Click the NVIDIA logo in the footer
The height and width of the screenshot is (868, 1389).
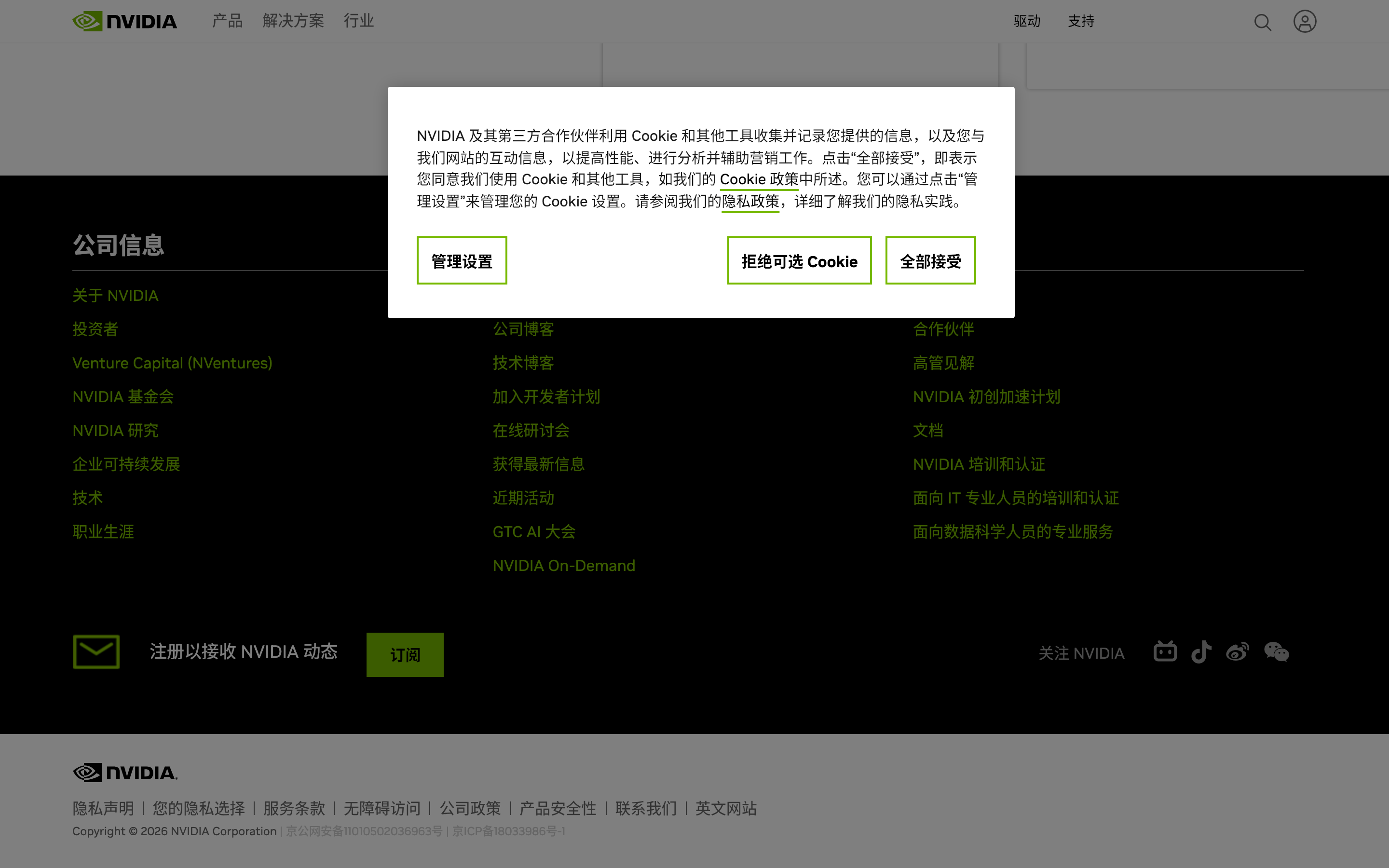click(125, 773)
